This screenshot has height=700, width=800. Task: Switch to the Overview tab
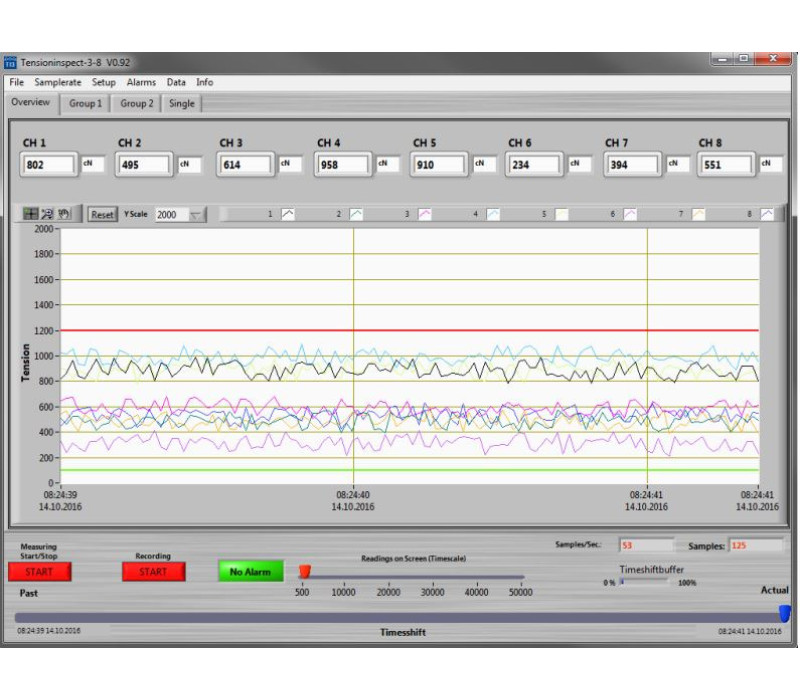pos(31,102)
